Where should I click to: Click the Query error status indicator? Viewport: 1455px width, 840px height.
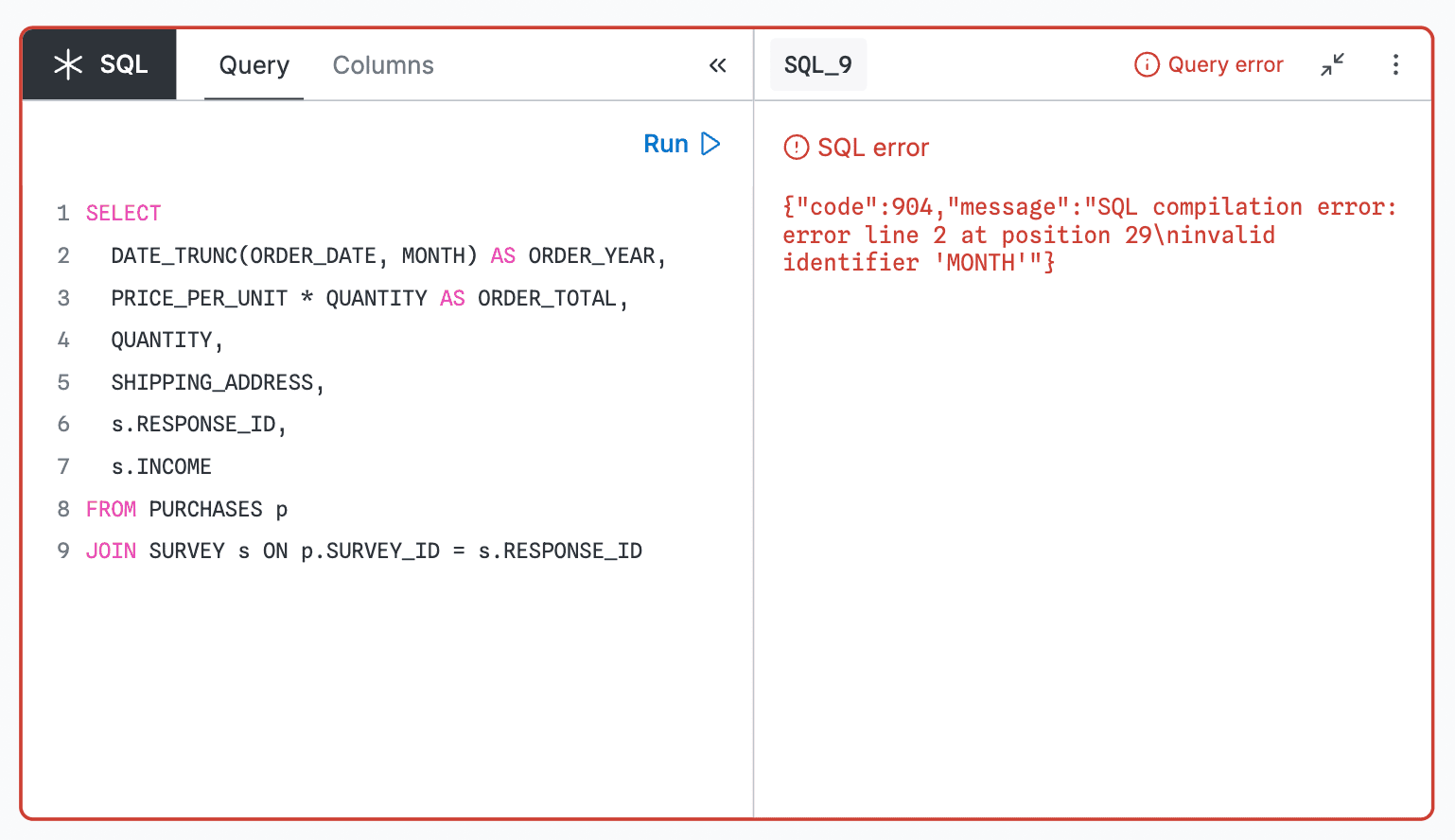[x=1209, y=64]
